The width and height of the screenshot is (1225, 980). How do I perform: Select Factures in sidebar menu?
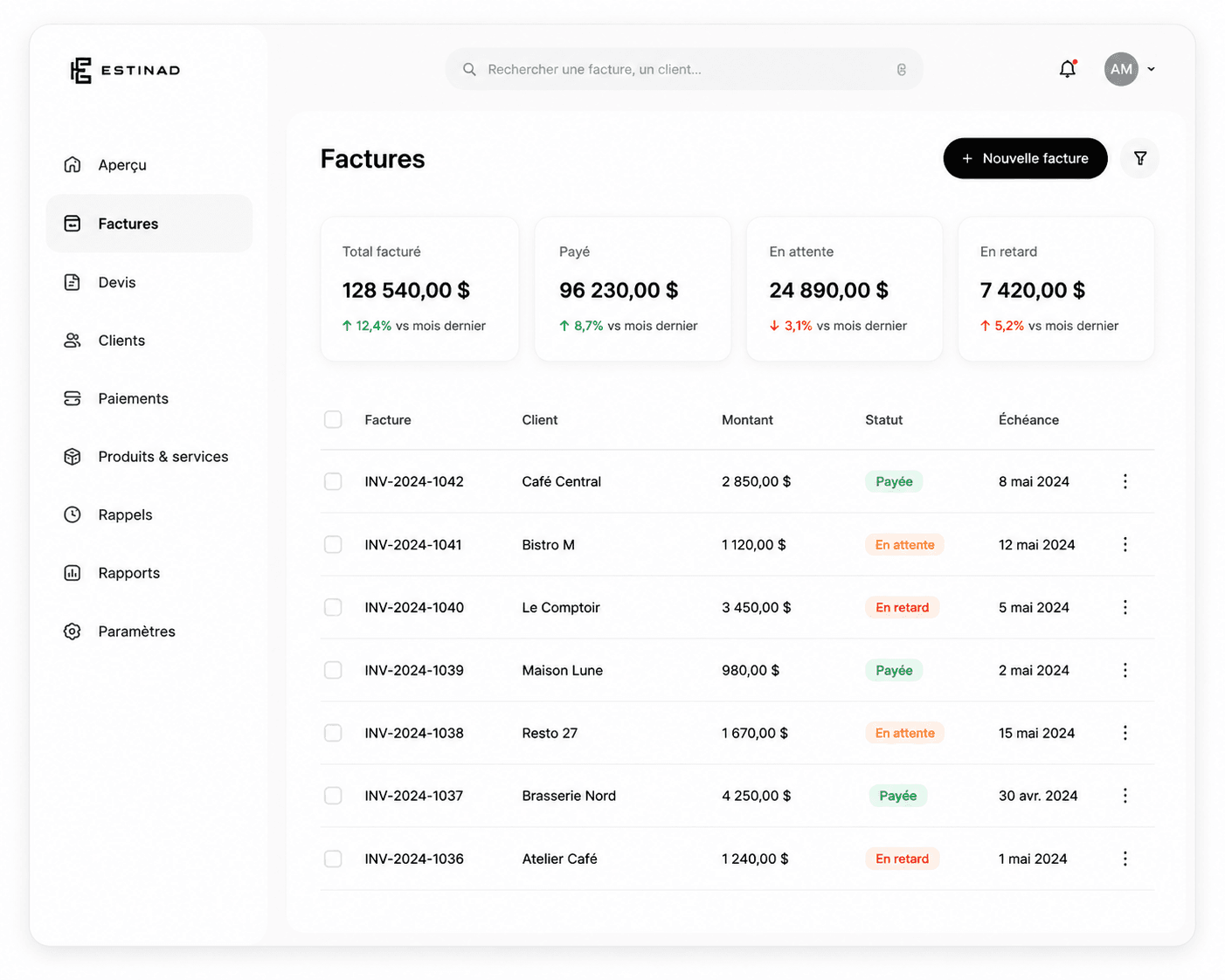coord(149,224)
